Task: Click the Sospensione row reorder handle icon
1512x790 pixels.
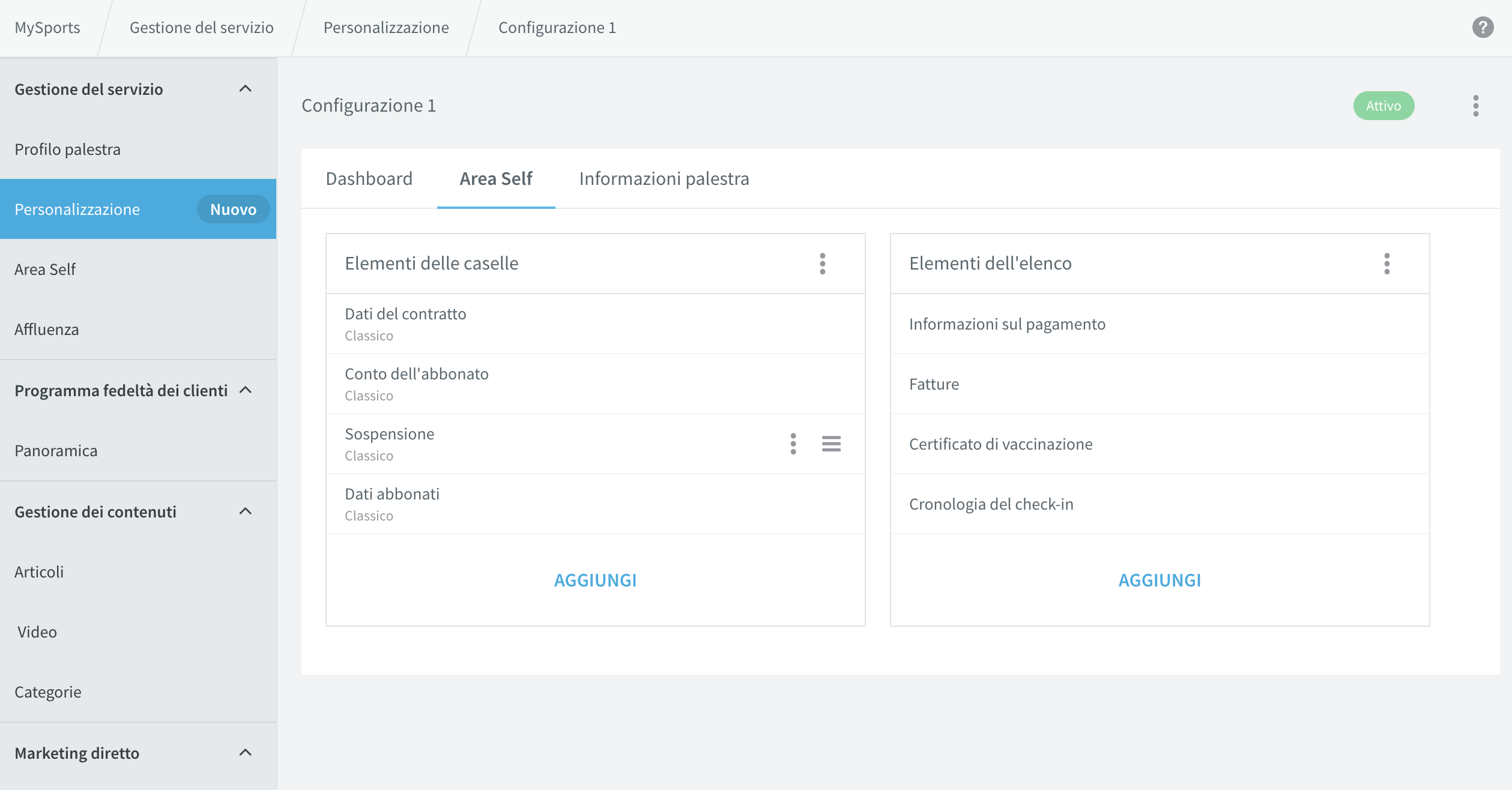Action: (x=831, y=444)
